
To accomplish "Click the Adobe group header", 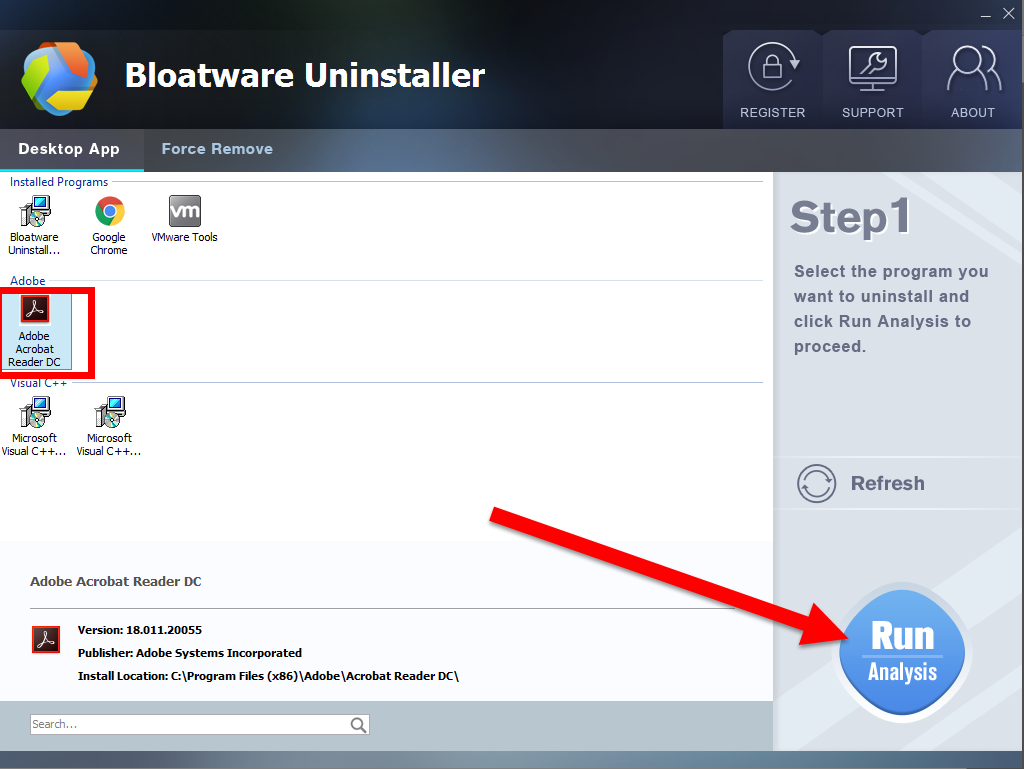I will point(27,281).
